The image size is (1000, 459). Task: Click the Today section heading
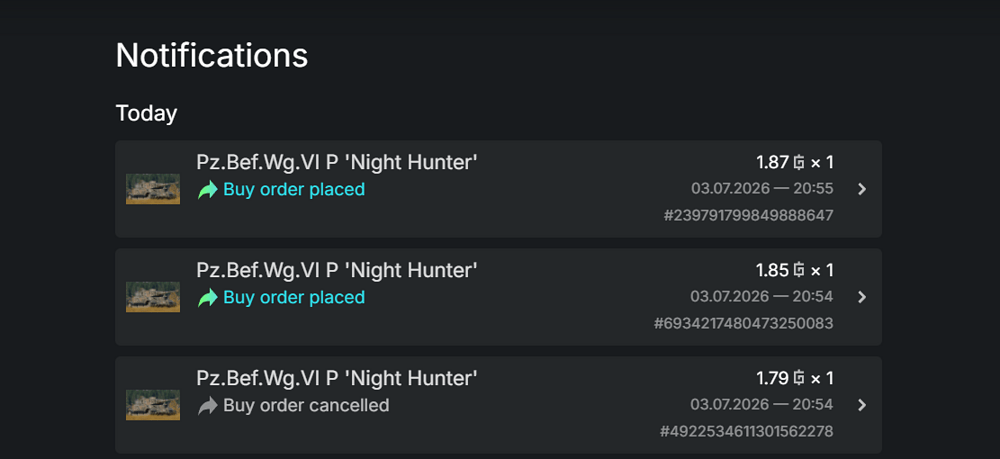click(146, 113)
